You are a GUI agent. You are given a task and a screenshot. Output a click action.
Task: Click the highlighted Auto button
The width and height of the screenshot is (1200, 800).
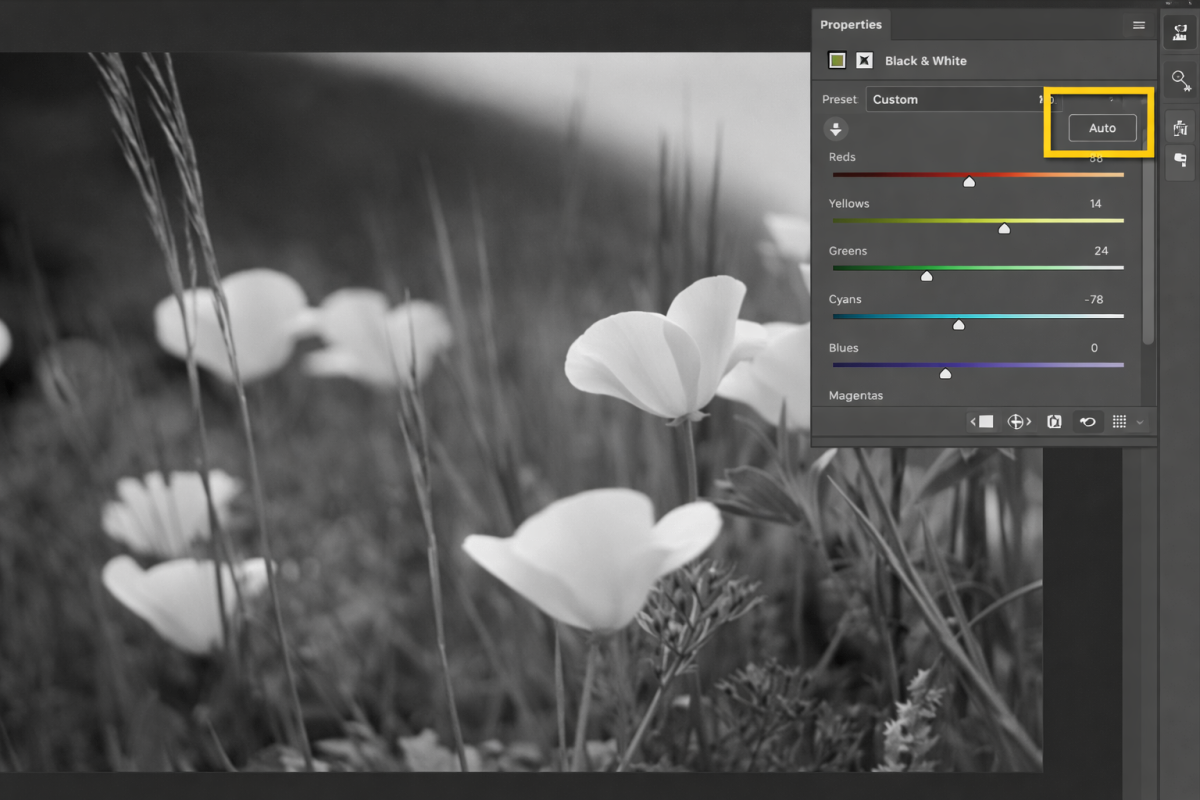click(1102, 128)
